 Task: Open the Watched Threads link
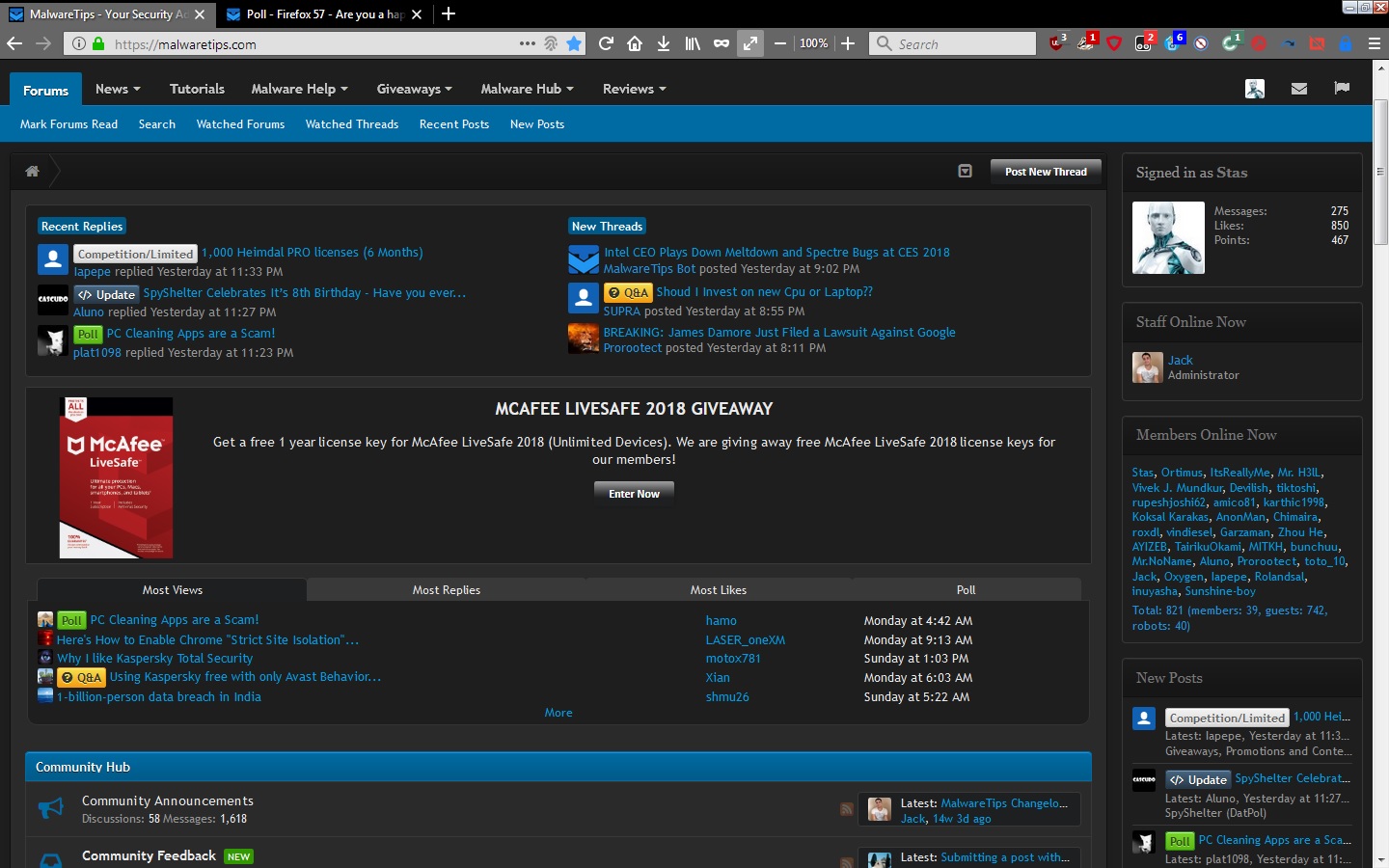coord(352,124)
